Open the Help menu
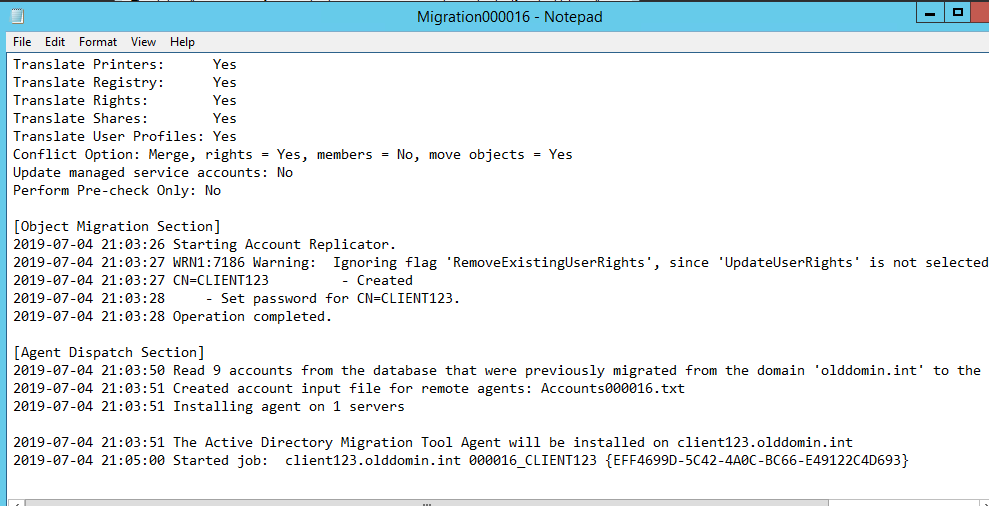This screenshot has height=506, width=989. pos(182,42)
